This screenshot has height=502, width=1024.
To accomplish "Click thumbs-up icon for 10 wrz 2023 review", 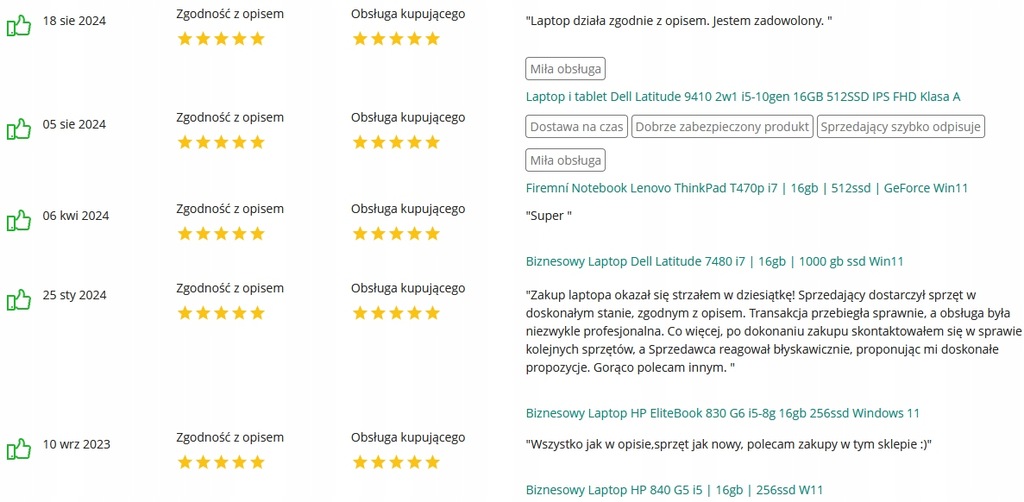I will click(x=19, y=448).
